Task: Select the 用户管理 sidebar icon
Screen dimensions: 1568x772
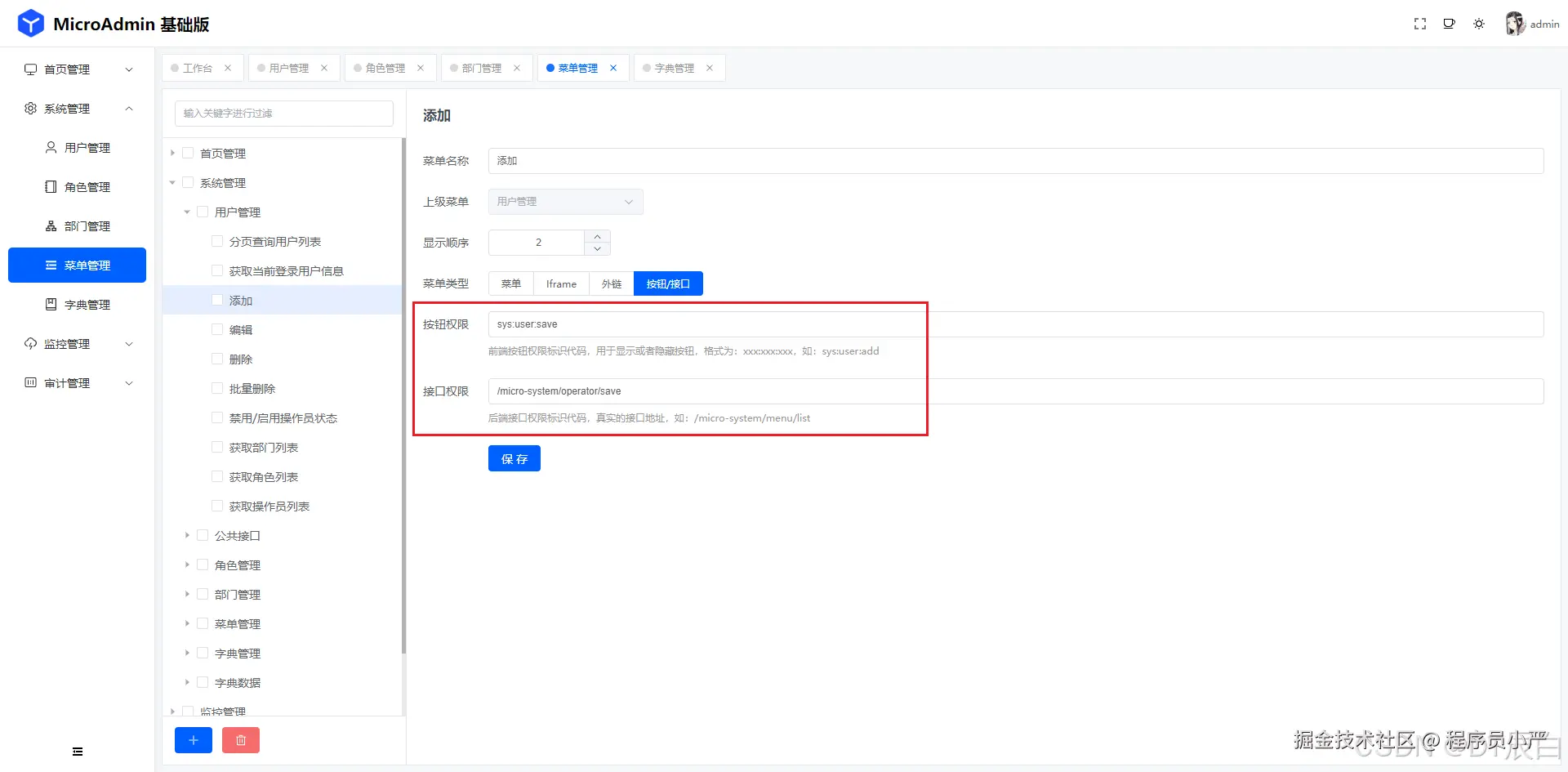Action: tap(49, 147)
